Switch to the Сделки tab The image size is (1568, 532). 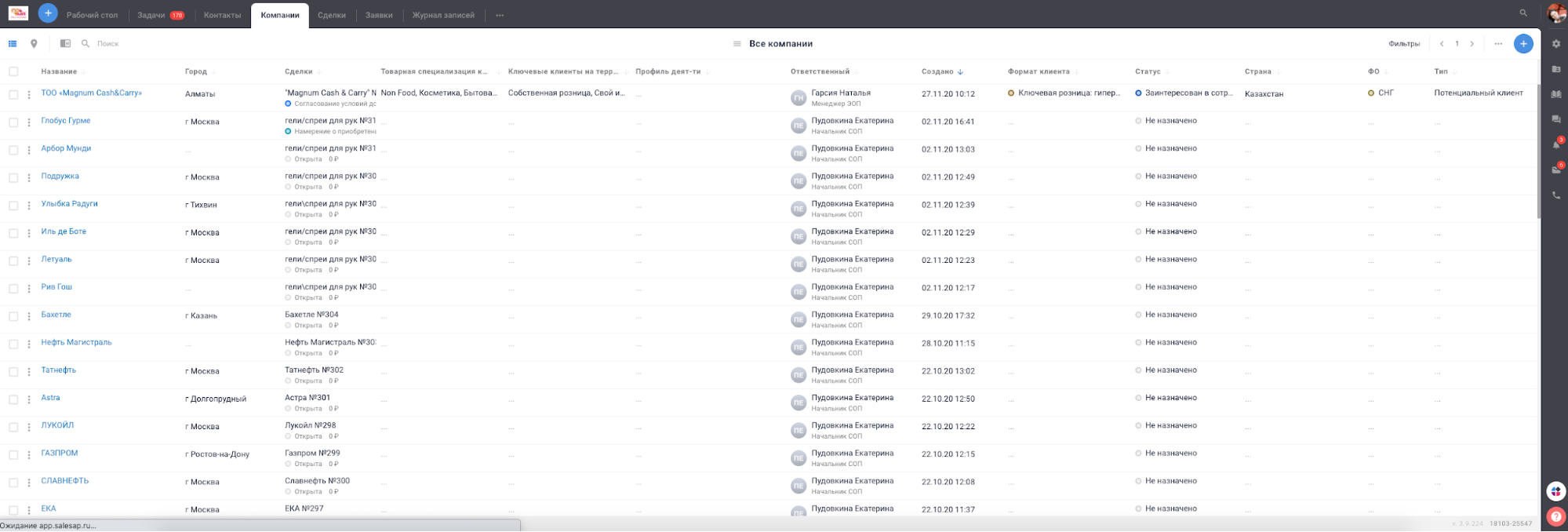(x=332, y=15)
